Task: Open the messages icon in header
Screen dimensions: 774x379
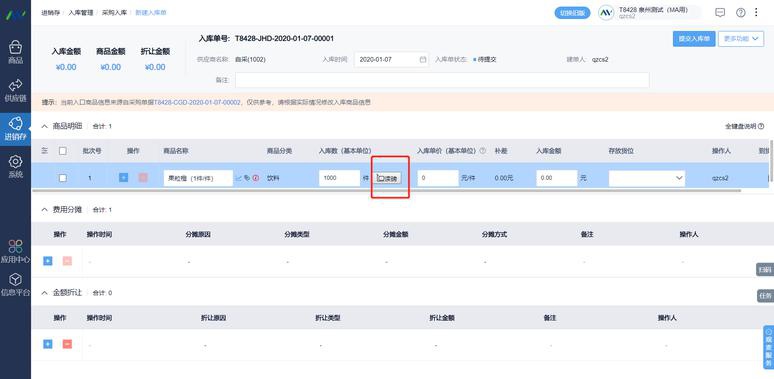Action: [x=720, y=13]
